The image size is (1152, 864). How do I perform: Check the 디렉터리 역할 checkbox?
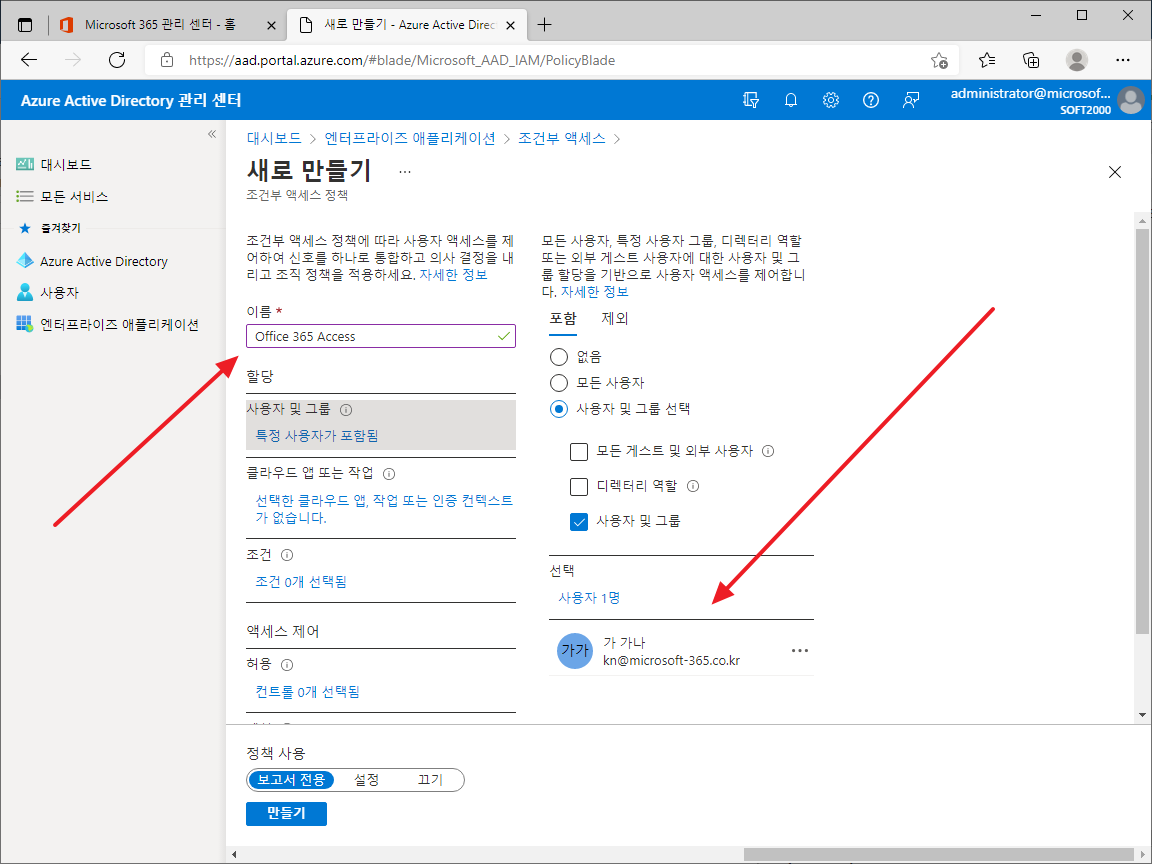(579, 486)
